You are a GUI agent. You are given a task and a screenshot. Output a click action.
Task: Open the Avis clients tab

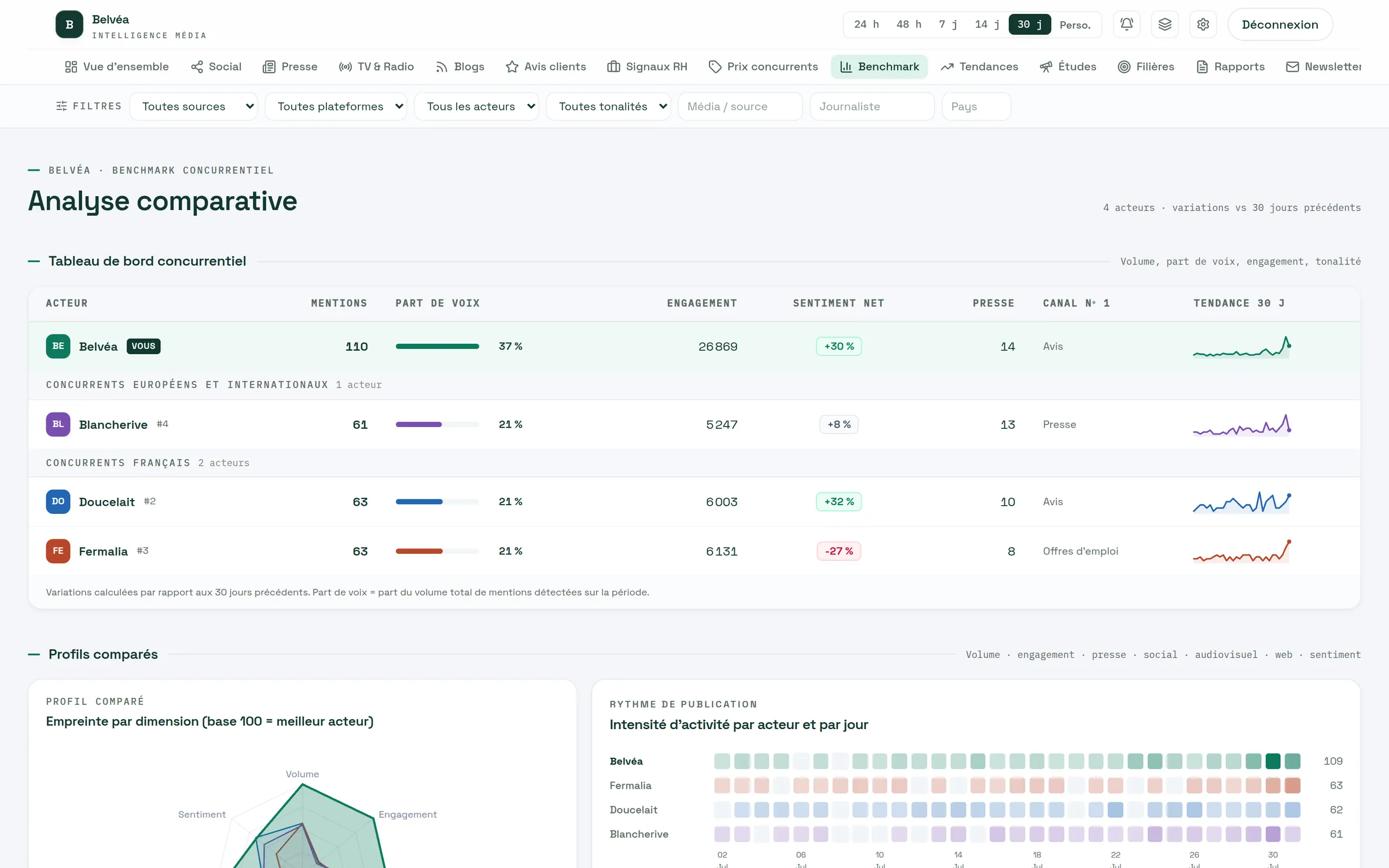point(546,67)
